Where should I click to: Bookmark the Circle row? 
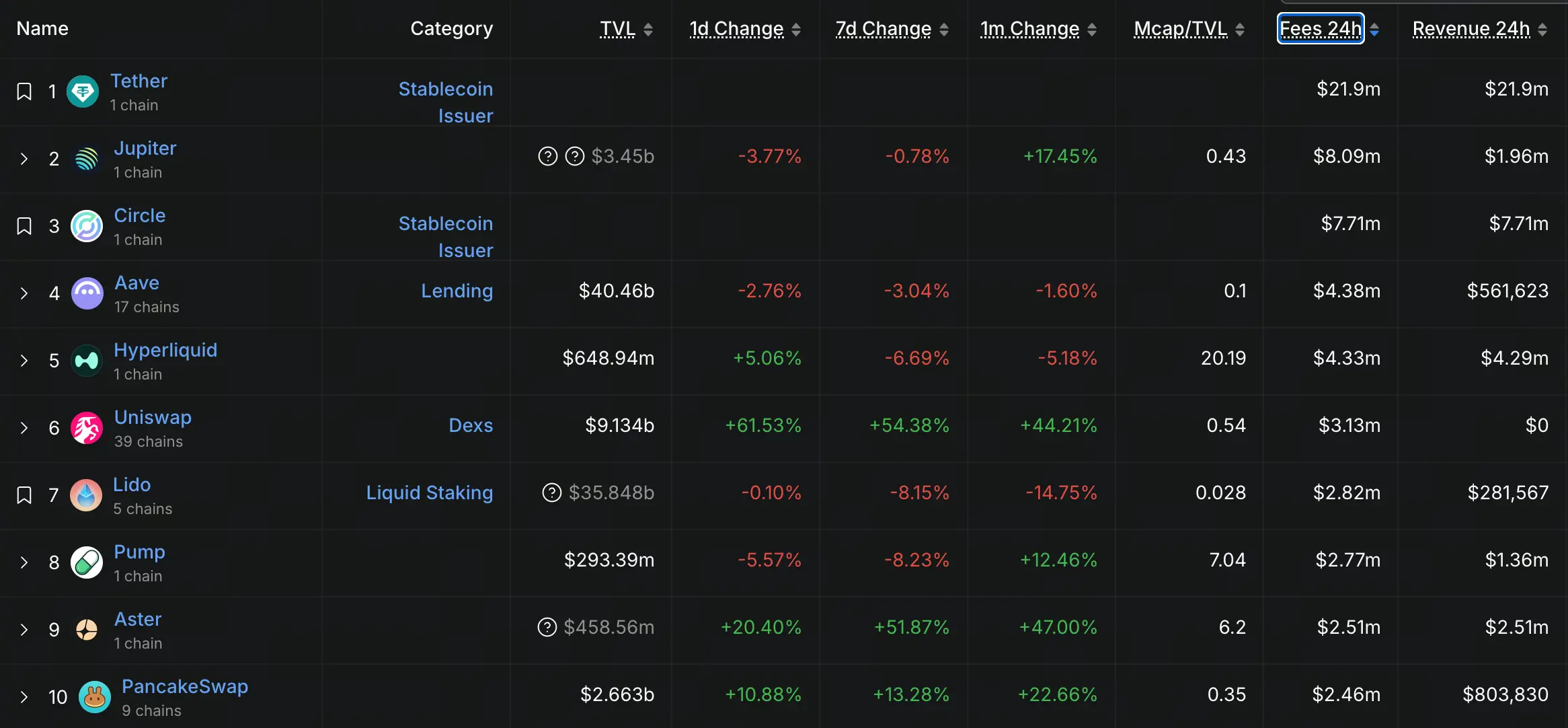click(x=24, y=226)
